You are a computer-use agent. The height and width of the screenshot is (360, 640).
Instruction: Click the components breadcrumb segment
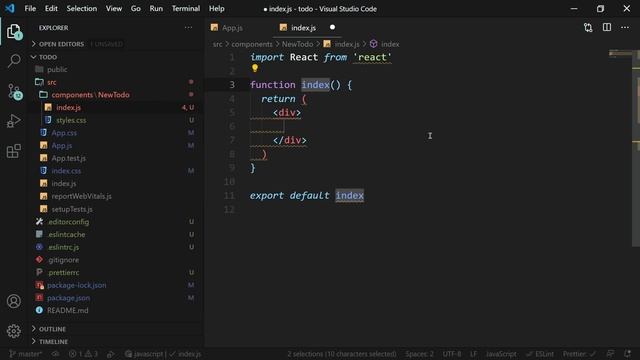(252, 44)
